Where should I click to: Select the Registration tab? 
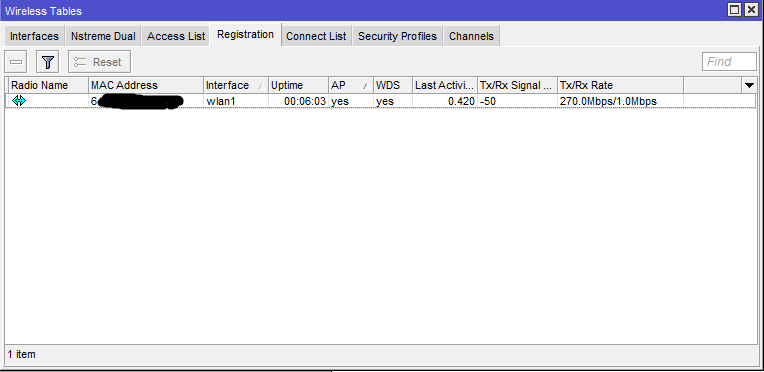point(245,35)
